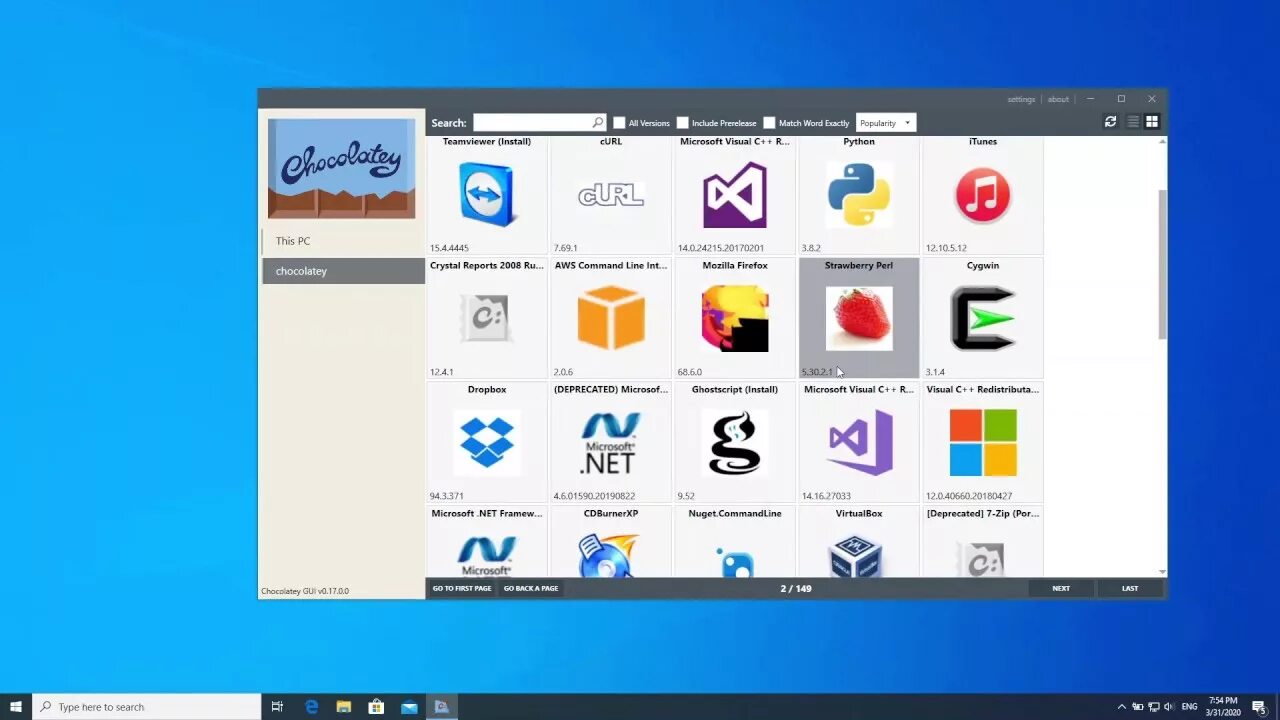The width and height of the screenshot is (1280, 720).
Task: Open the VirtualBox package
Action: point(858,550)
